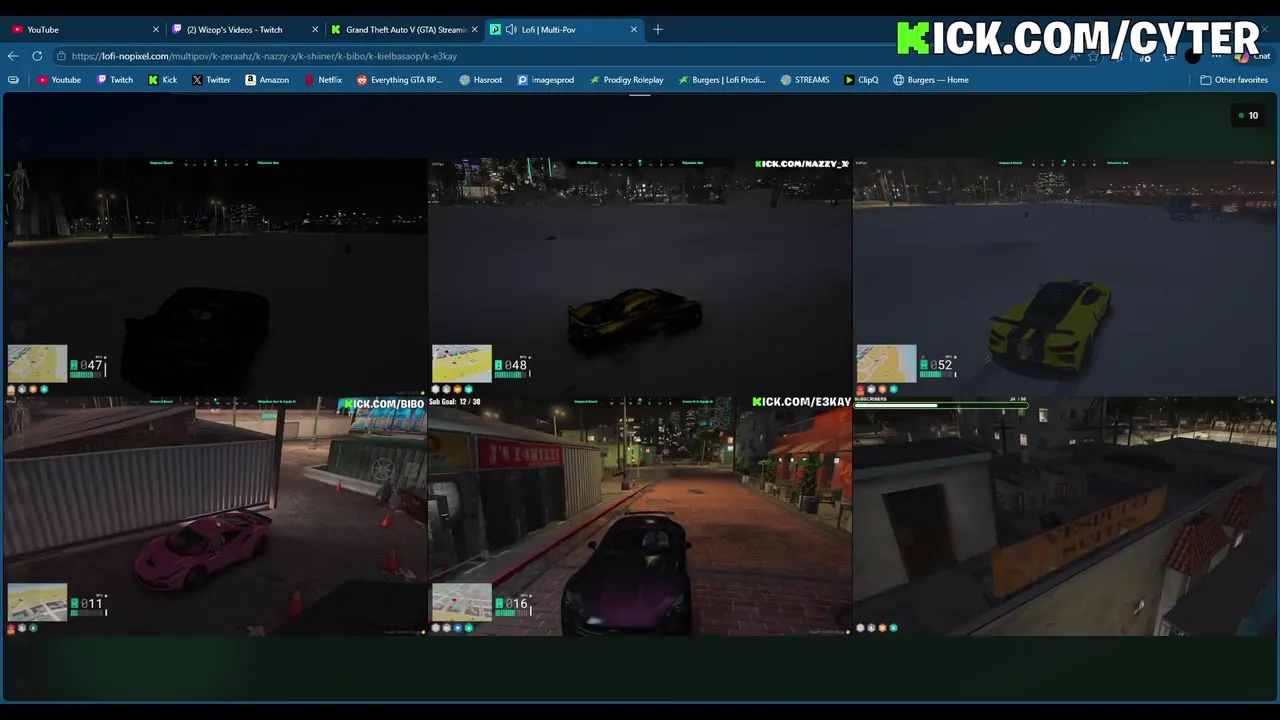Open the Netflix bookmark
Image resolution: width=1280 pixels, height=720 pixels.
[x=323, y=80]
